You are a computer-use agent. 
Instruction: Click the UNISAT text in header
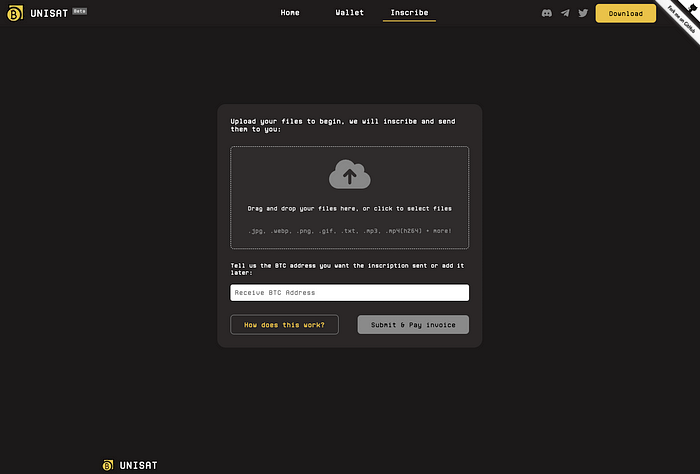[49, 14]
